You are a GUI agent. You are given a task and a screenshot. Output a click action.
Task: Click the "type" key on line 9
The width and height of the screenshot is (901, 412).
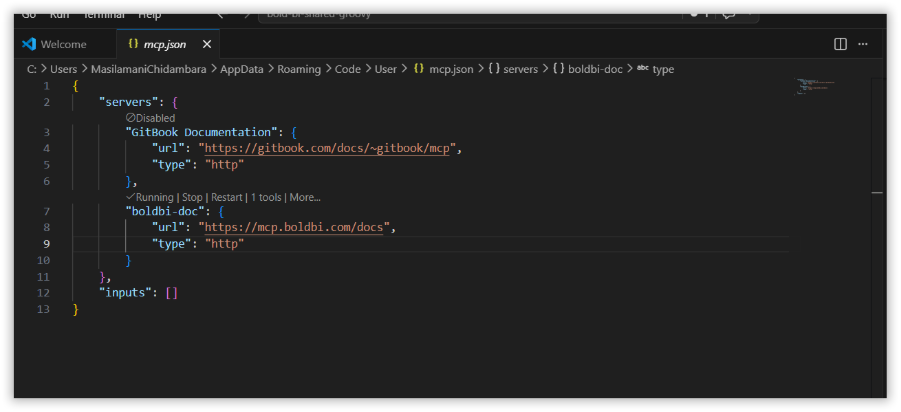click(x=171, y=244)
